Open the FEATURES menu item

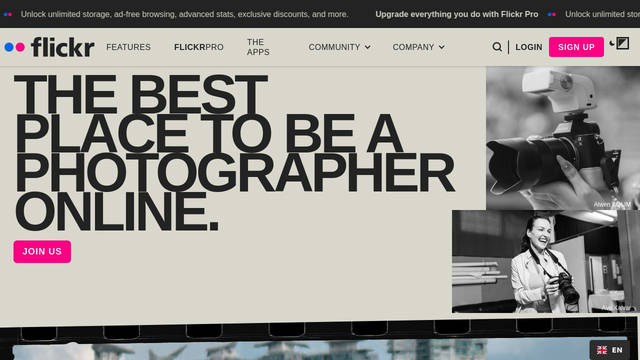tap(128, 47)
